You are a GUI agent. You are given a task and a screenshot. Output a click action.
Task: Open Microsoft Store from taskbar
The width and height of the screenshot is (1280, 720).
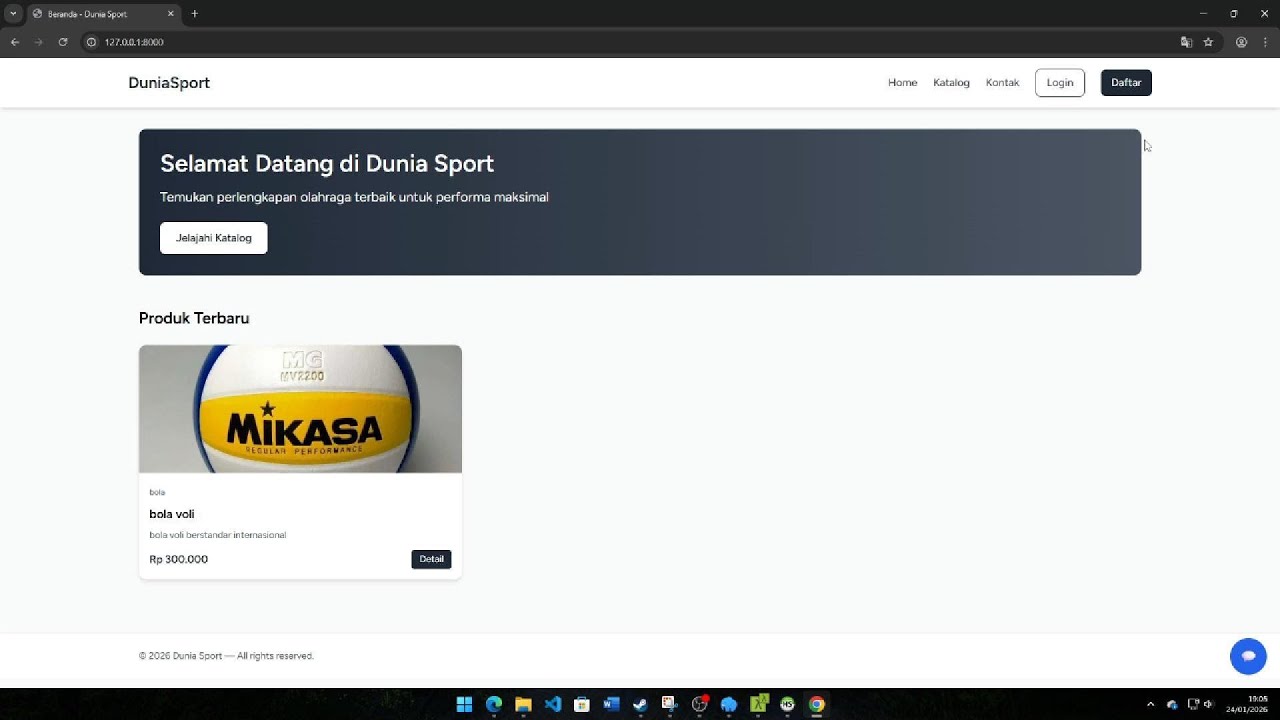point(582,704)
